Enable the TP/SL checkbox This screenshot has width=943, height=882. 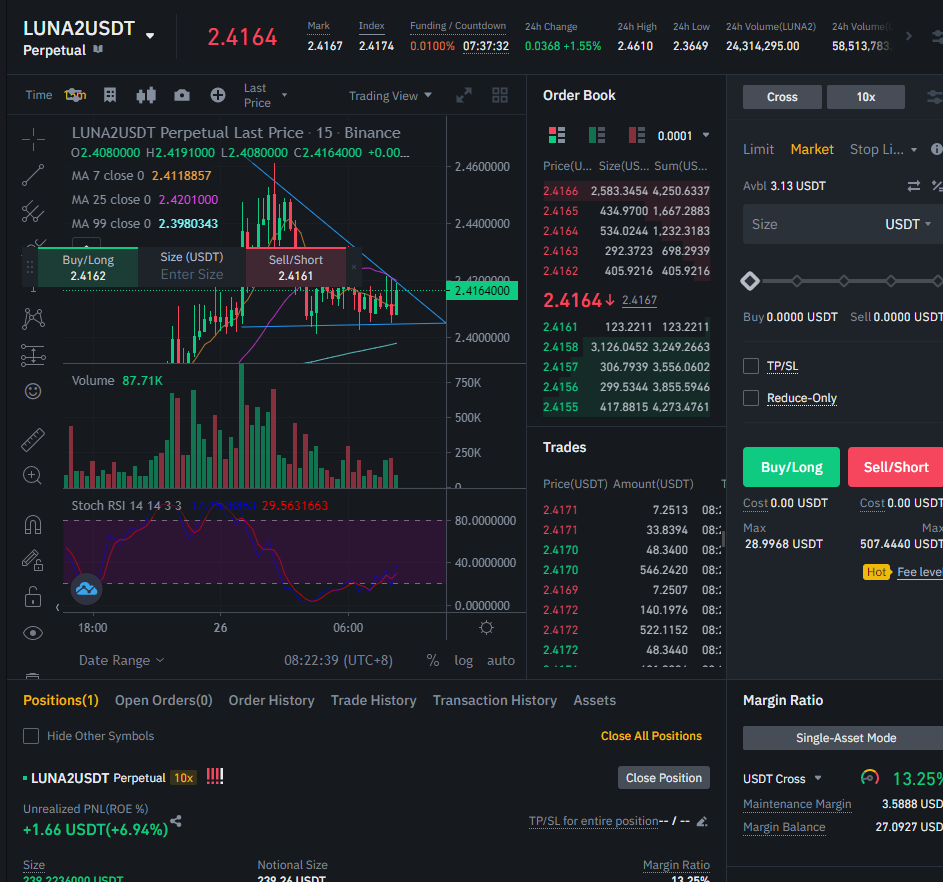(x=751, y=366)
